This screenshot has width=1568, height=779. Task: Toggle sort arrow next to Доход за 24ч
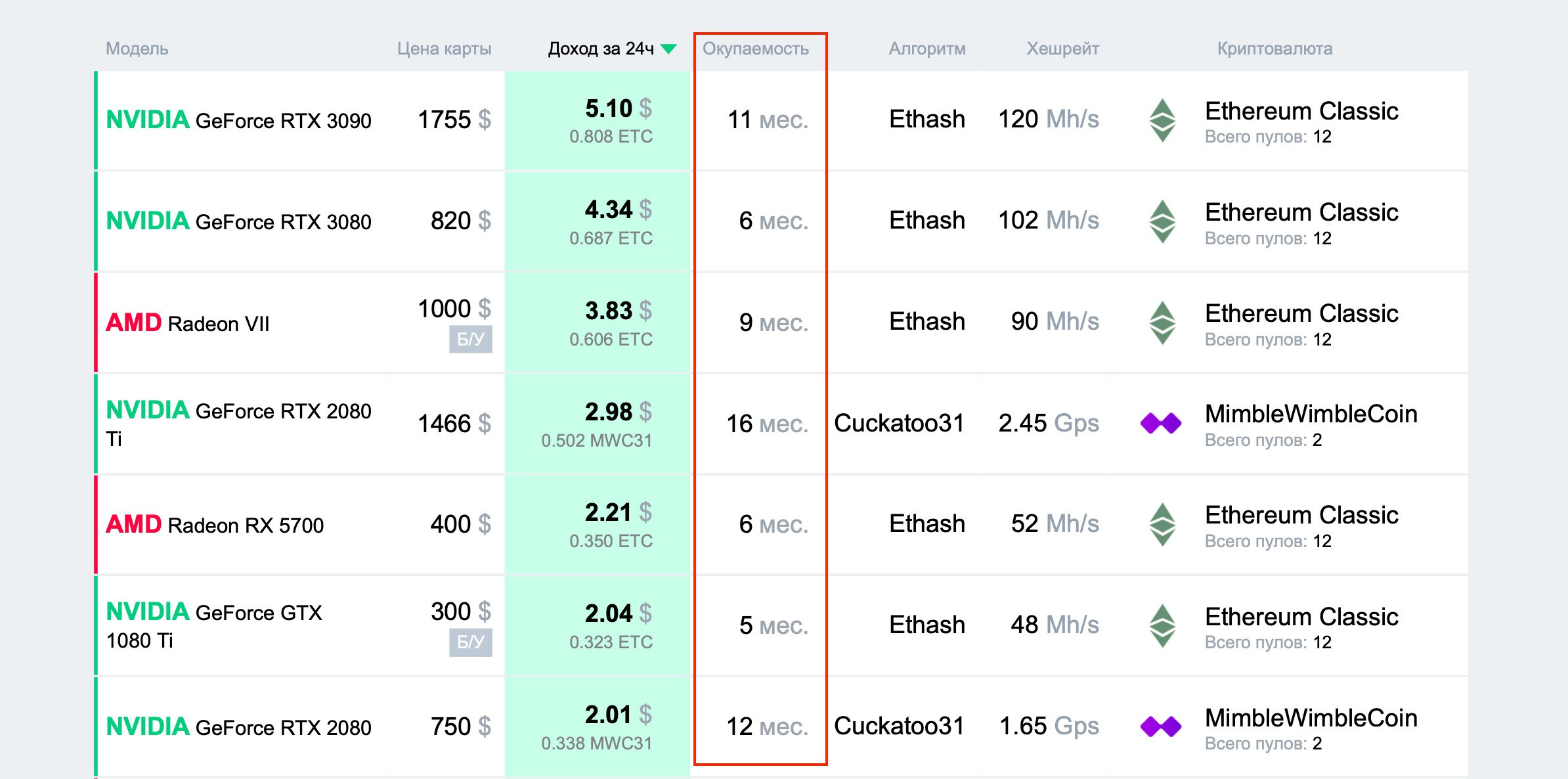669,49
